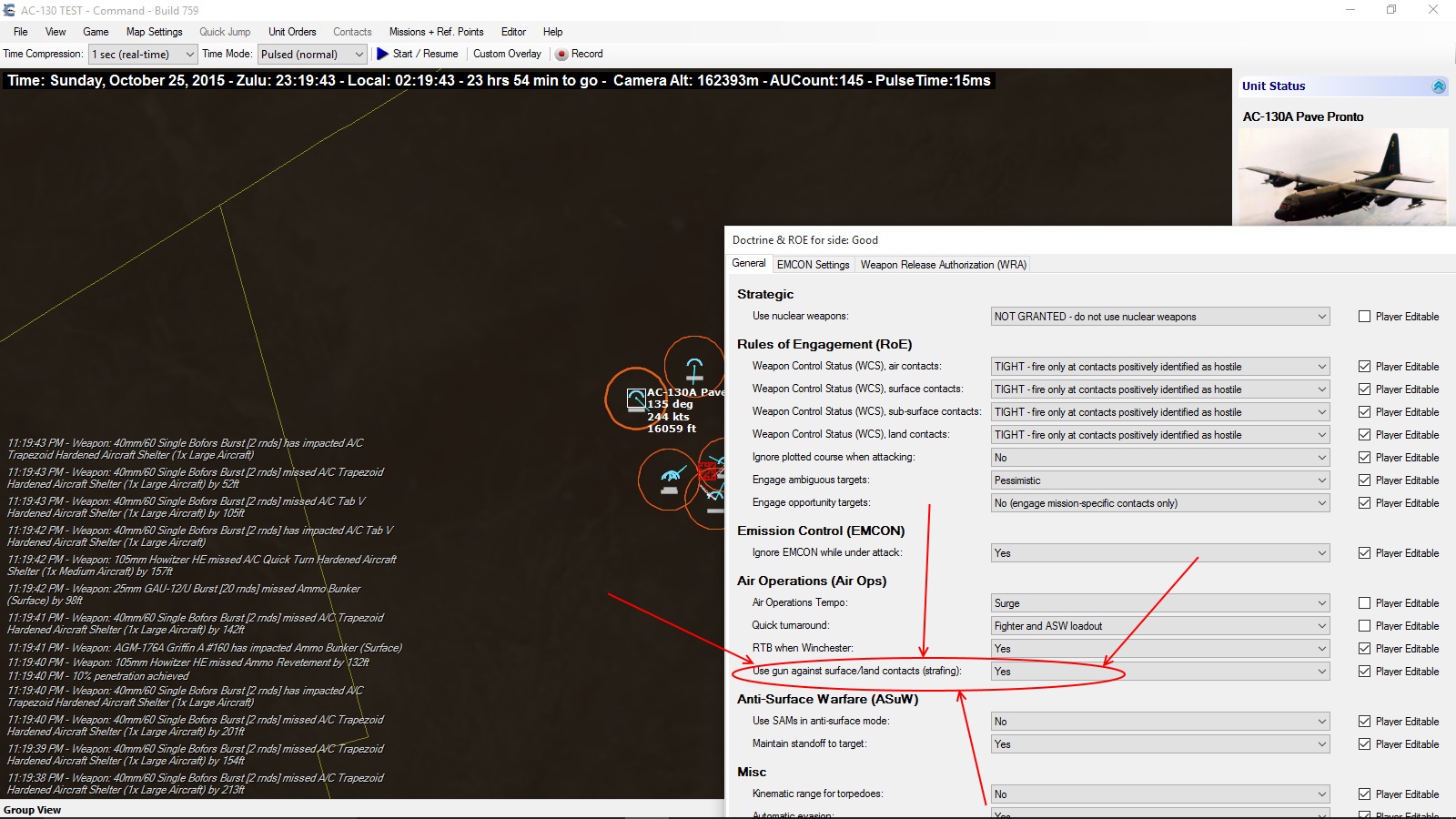The height and width of the screenshot is (819, 1456).
Task: Toggle Player Editable for gun strafing option
Action: [1364, 672]
